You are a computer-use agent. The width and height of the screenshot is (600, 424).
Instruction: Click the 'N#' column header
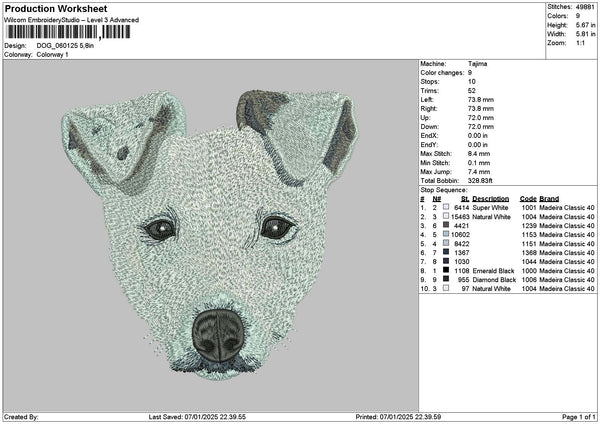(x=437, y=199)
